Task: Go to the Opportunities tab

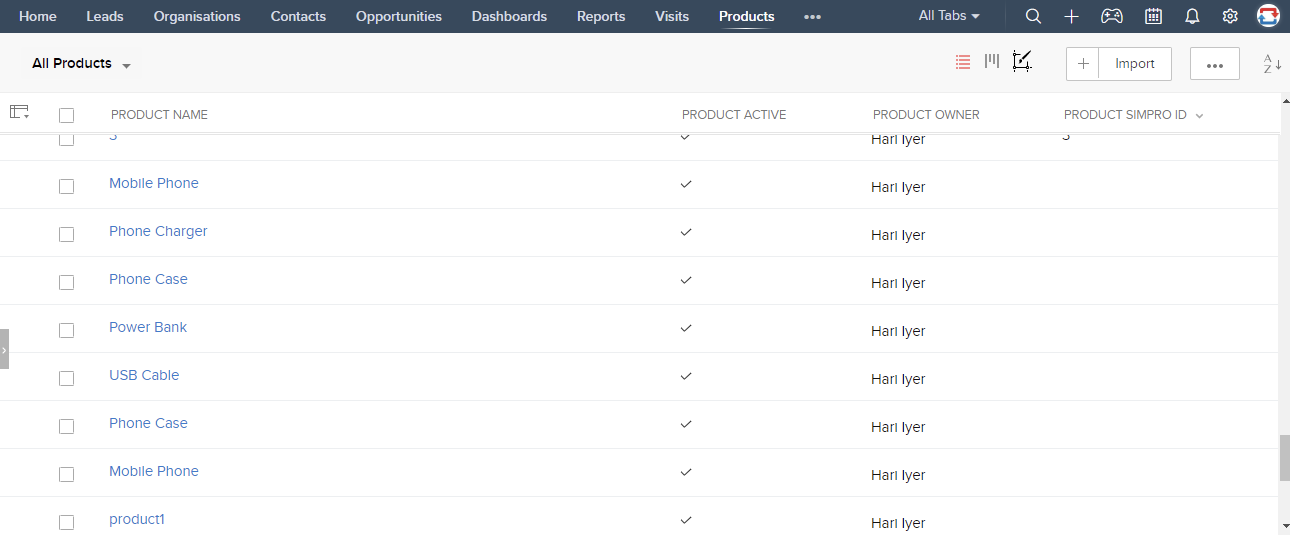Action: point(398,16)
